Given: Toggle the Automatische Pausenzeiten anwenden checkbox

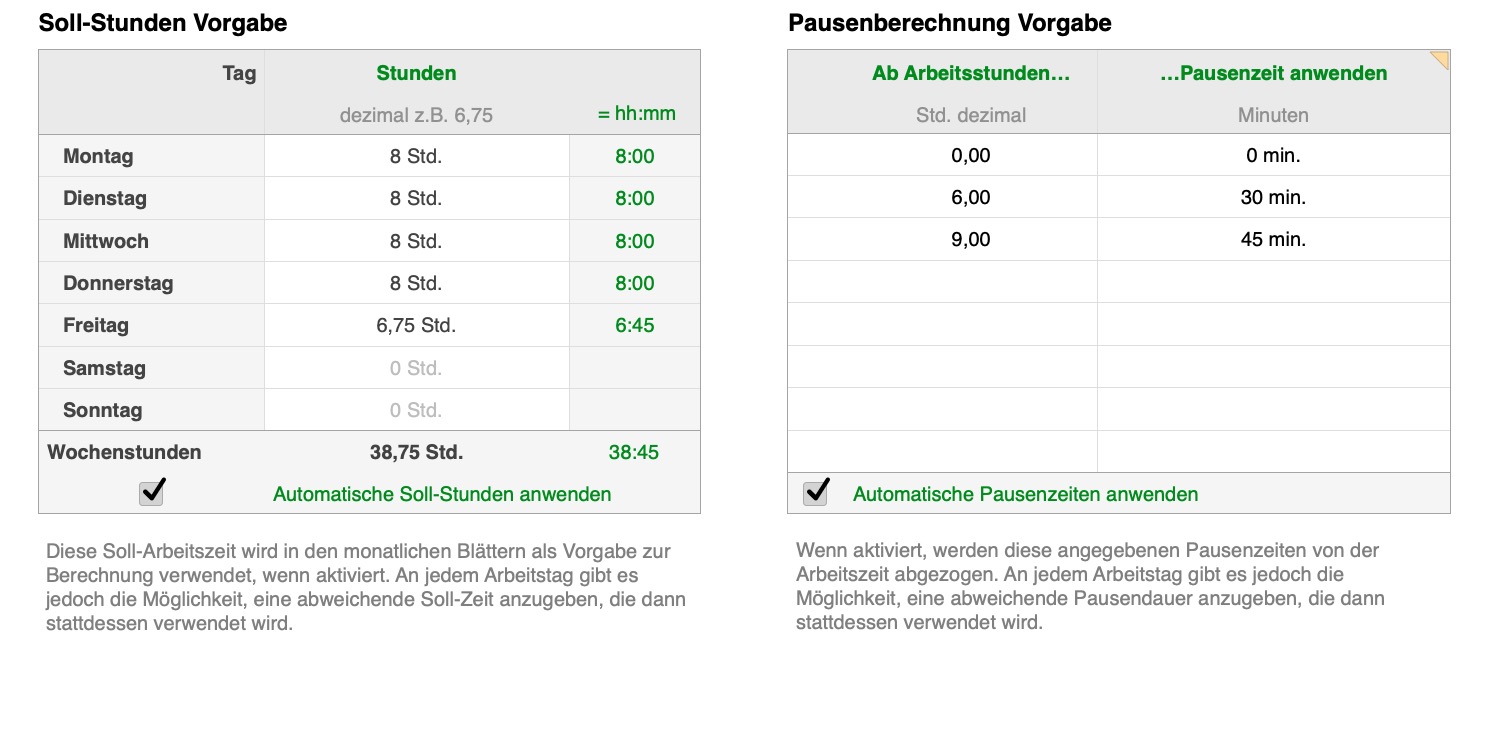Looking at the screenshot, I should coord(816,492).
